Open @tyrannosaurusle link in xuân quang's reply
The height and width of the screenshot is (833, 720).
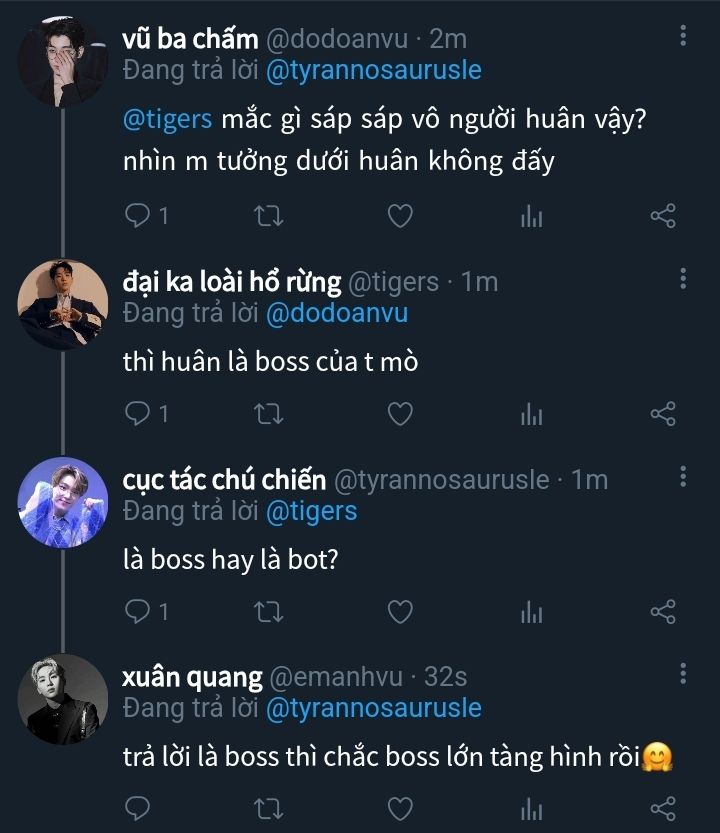pos(373,708)
